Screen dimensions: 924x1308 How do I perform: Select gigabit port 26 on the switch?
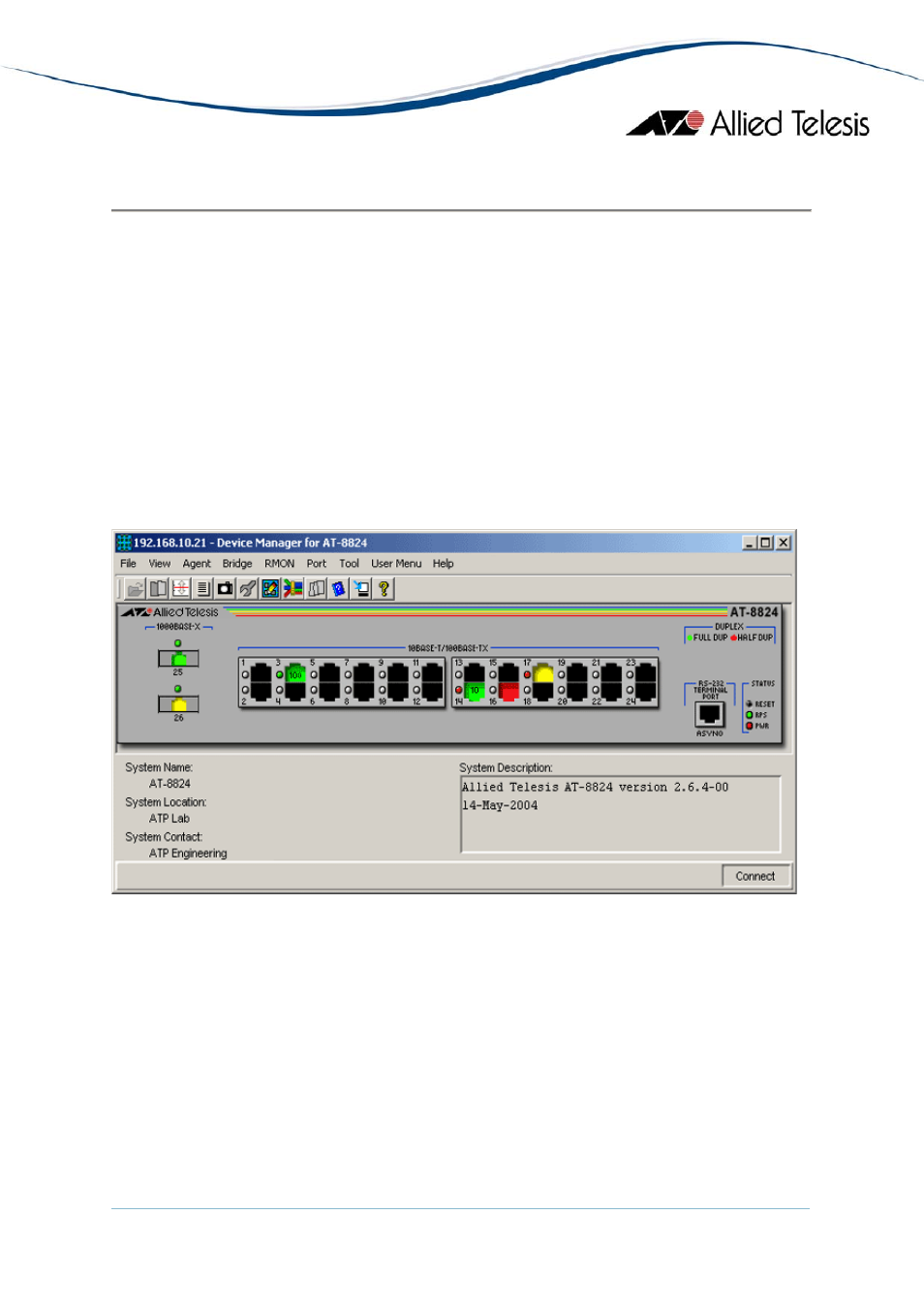pos(178,704)
